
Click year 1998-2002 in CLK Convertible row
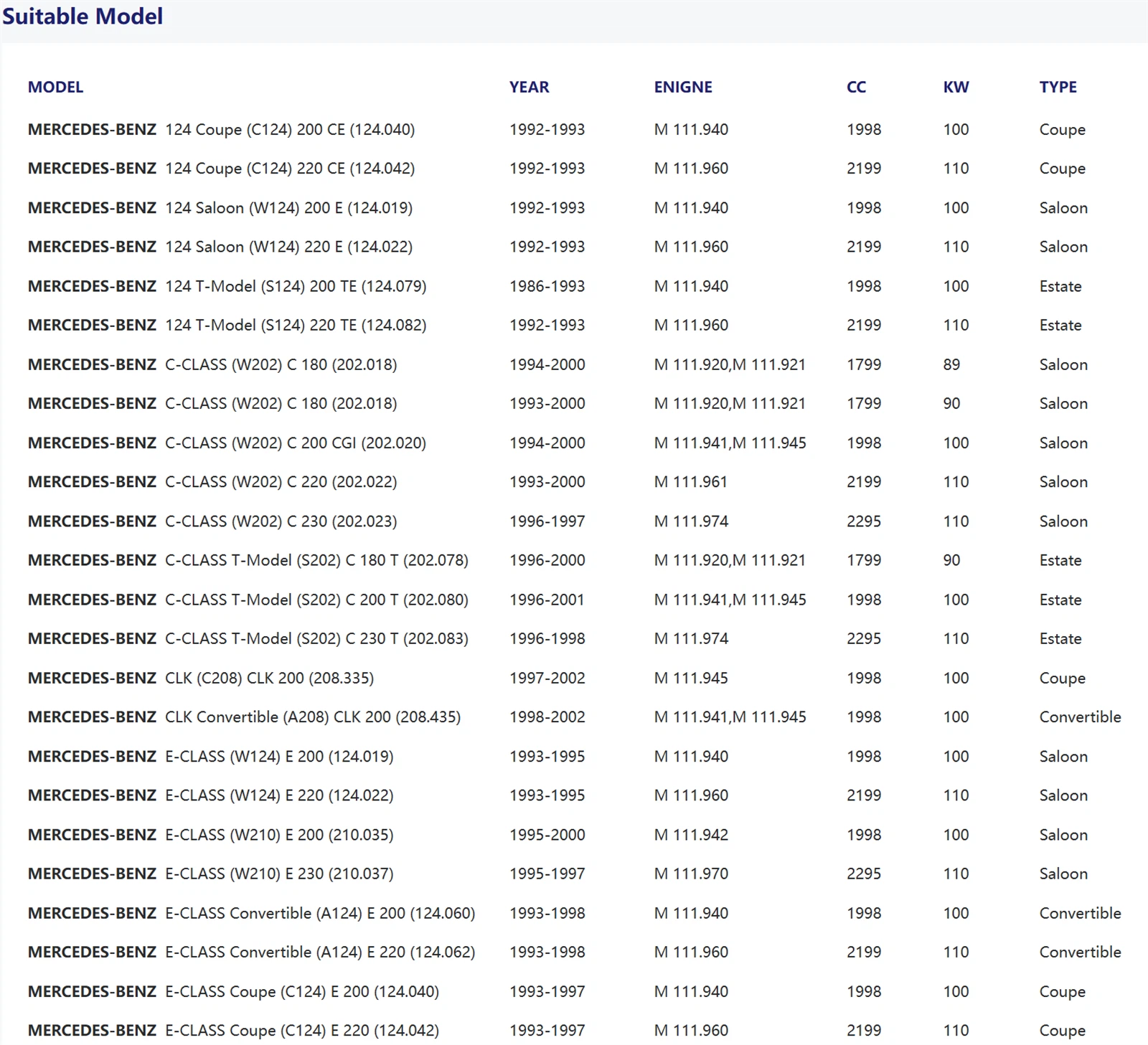click(547, 717)
